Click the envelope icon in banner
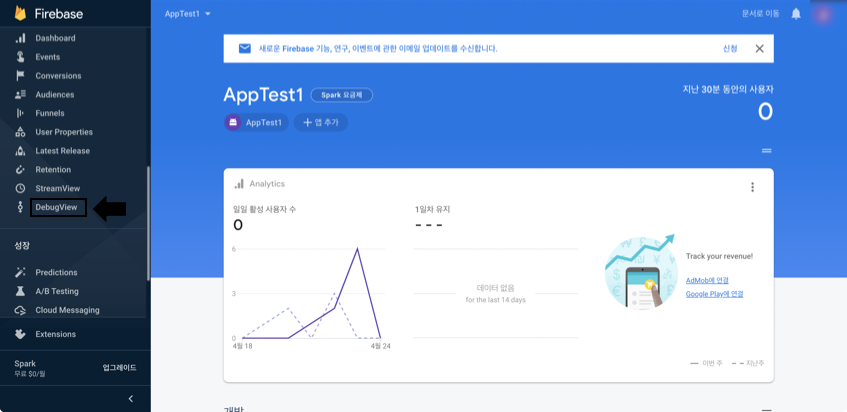Viewport: 847px width, 412px height. (x=245, y=49)
